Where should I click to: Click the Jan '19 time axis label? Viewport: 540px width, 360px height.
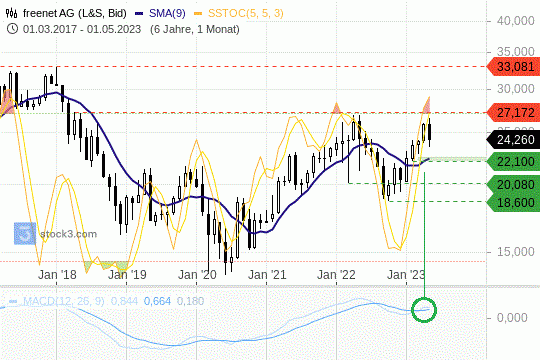[x=127, y=275]
